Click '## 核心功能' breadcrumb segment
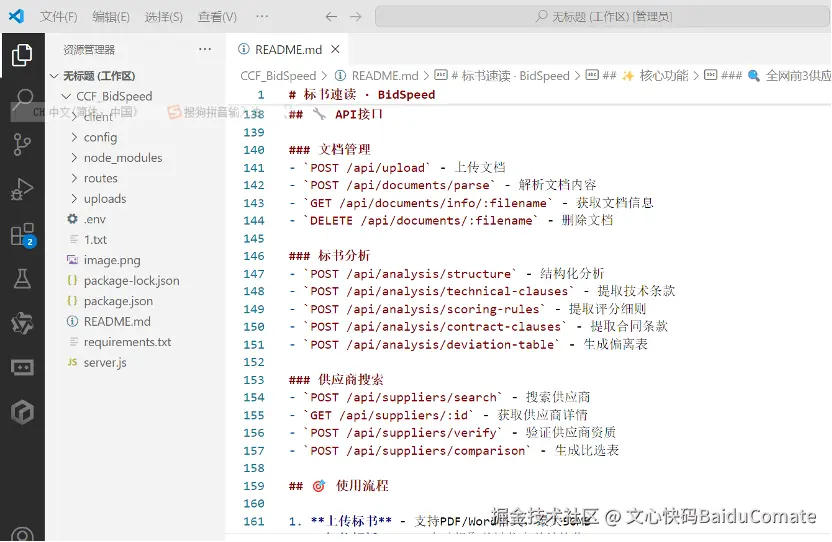 click(x=645, y=76)
